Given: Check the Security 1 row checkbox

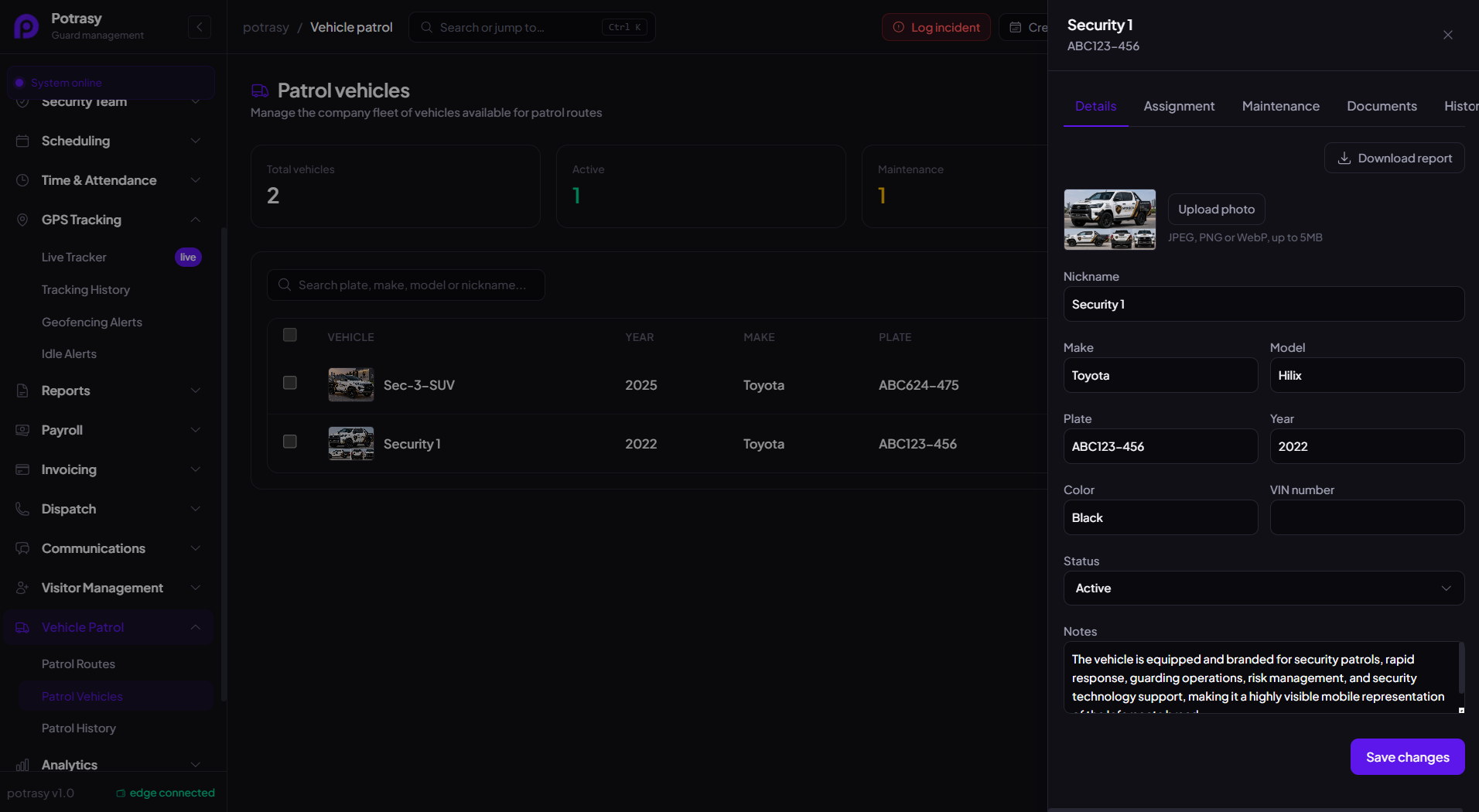Looking at the screenshot, I should (x=290, y=442).
